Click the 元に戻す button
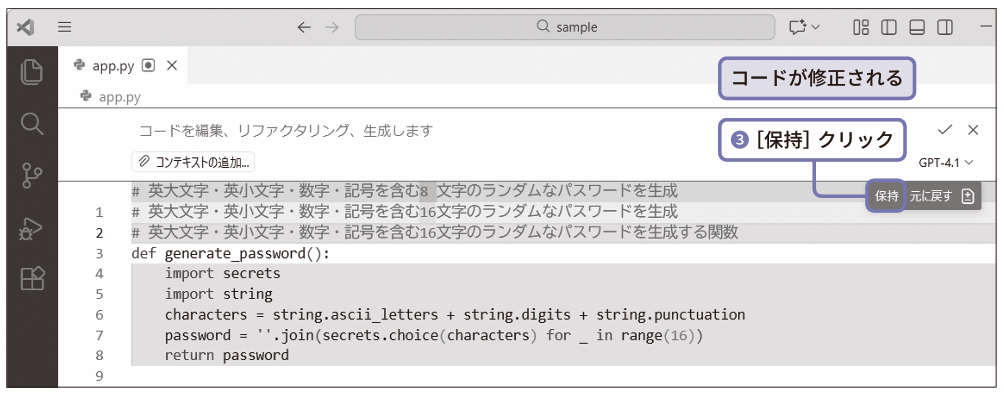This screenshot has height=397, width=1004. coord(931,197)
